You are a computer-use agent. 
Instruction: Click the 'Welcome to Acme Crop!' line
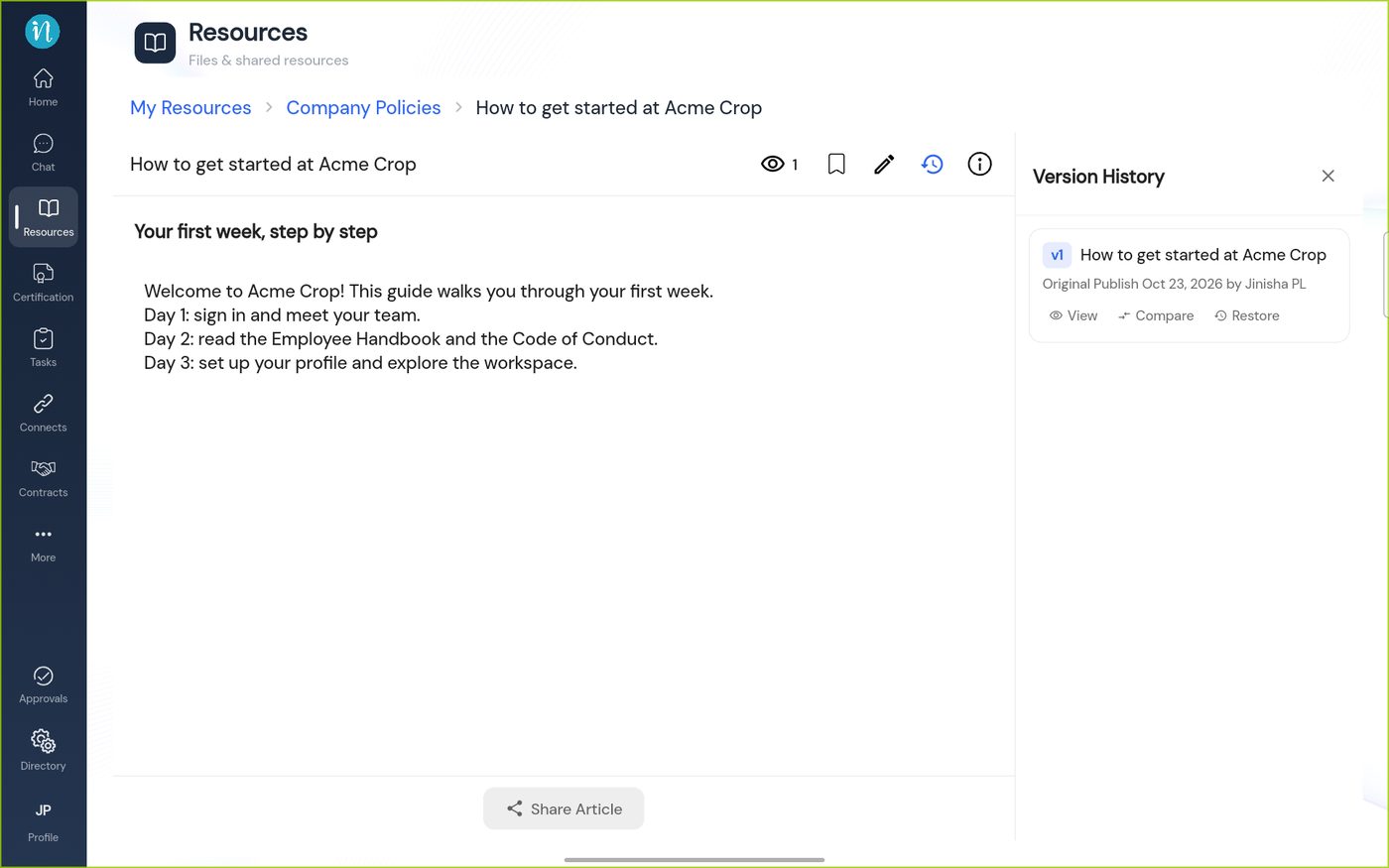pos(429,292)
